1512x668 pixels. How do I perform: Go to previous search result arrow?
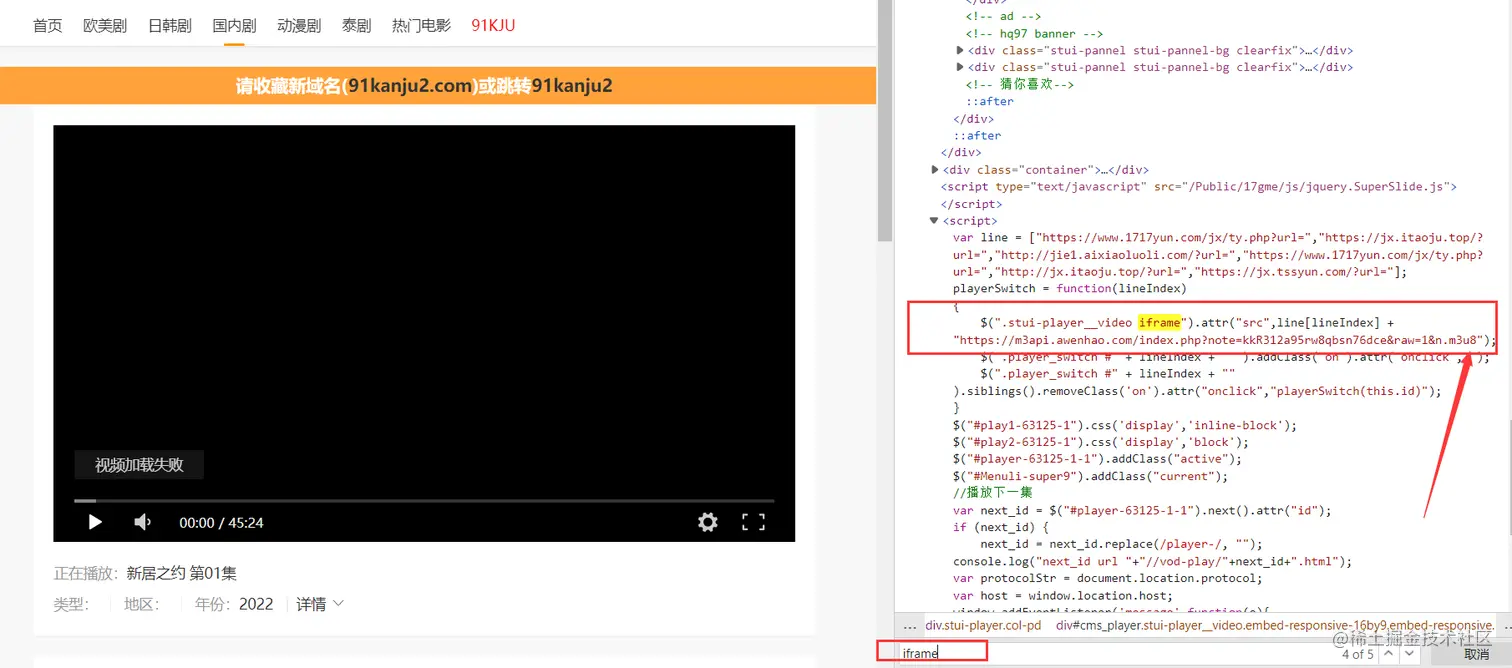pos(1388,653)
